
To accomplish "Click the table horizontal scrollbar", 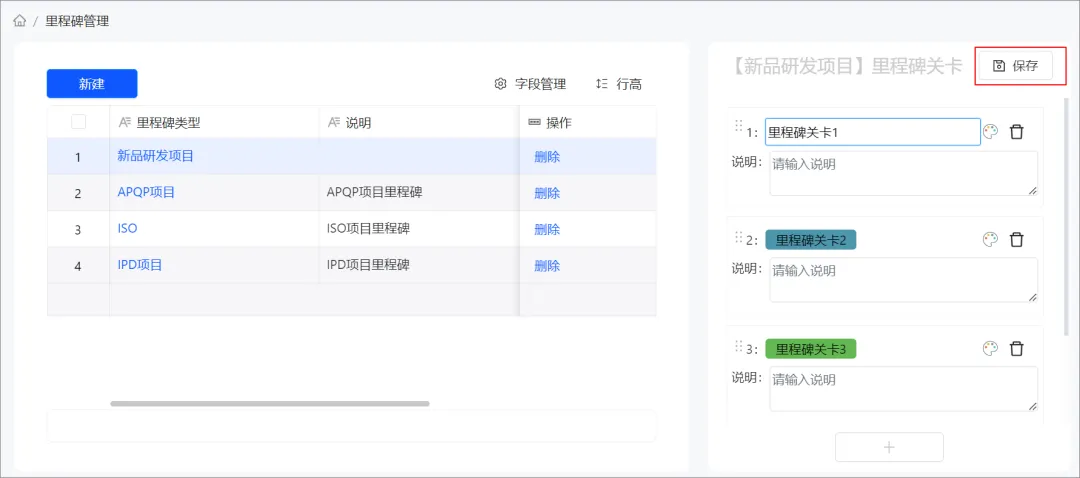I will pos(270,404).
